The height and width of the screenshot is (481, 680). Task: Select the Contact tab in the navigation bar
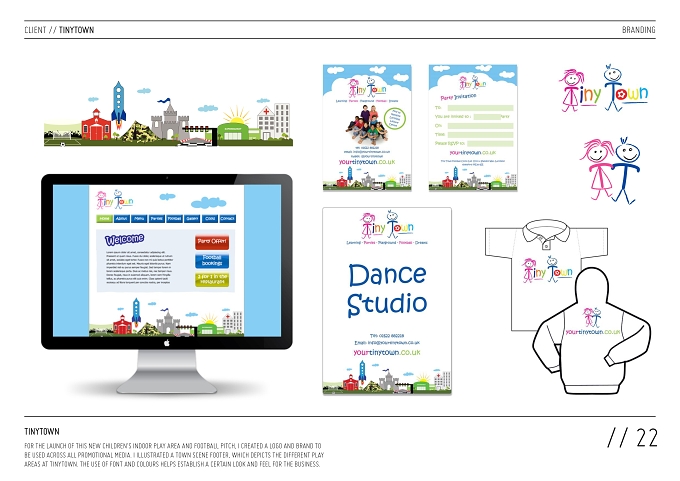[227, 219]
